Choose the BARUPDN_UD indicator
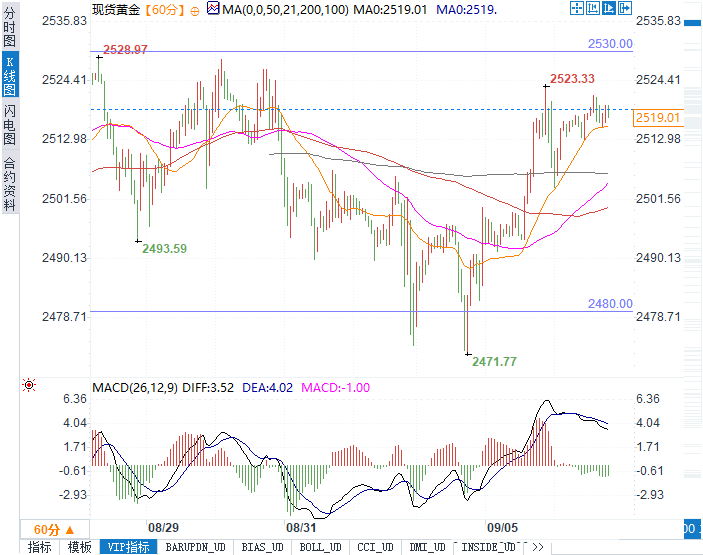The width and height of the screenshot is (703, 555). point(195,547)
